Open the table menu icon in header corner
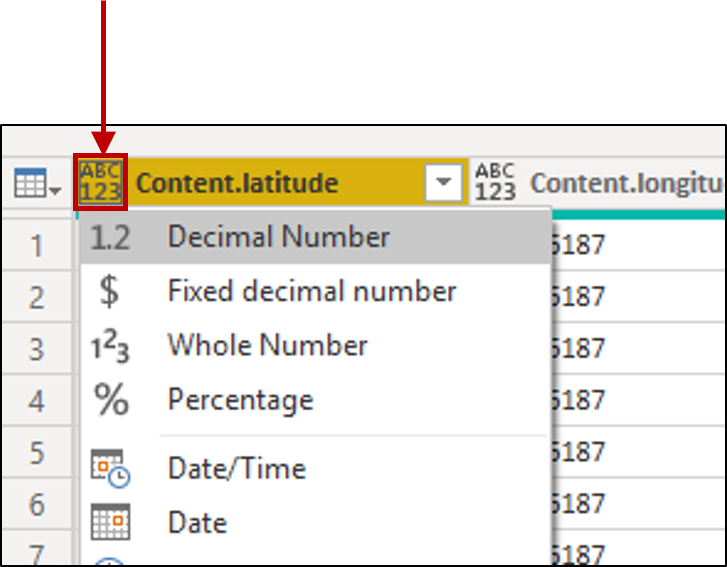 pyautogui.click(x=37, y=183)
